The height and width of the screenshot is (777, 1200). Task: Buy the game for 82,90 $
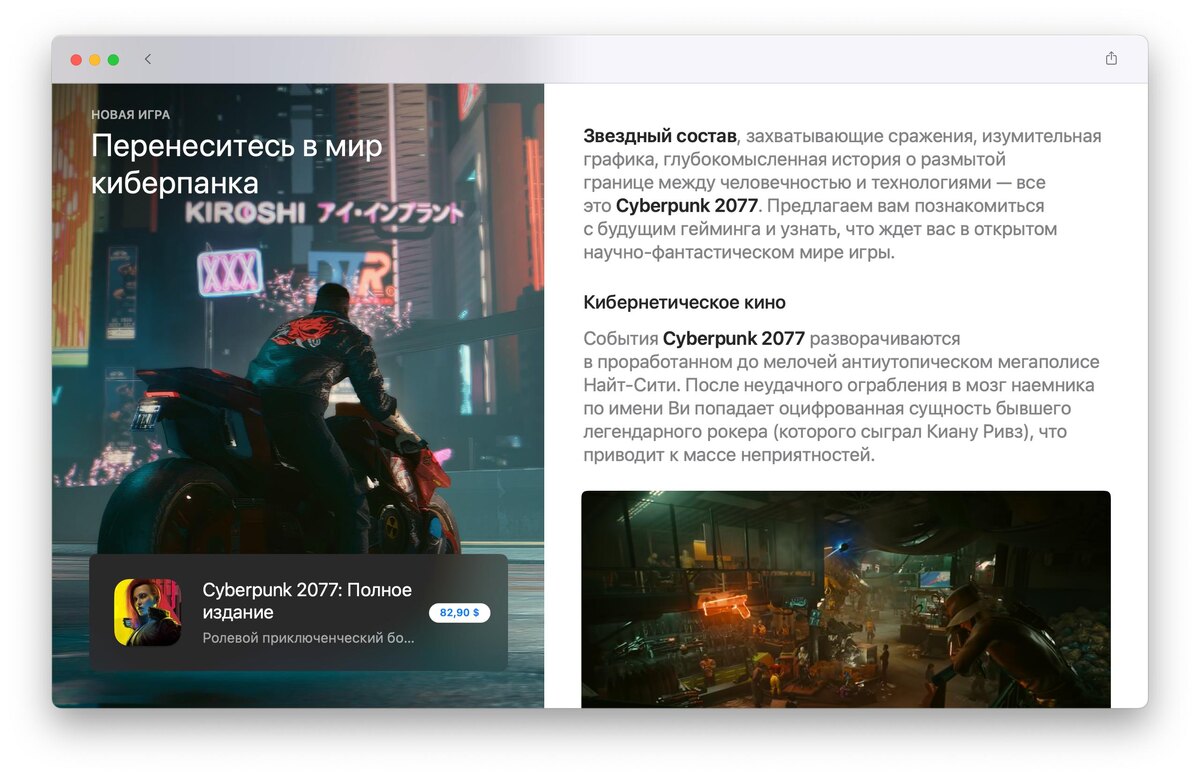tap(460, 613)
